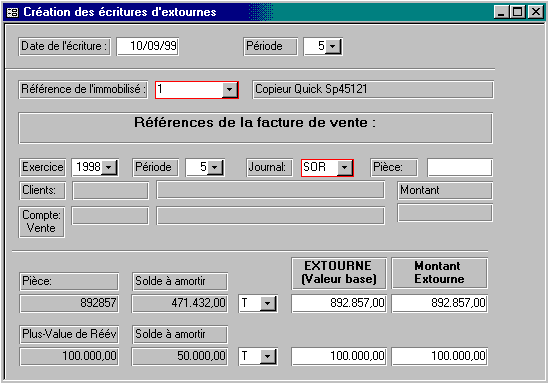Open the Journal SOR dropdown arrow
The height and width of the screenshot is (383, 548).
point(345,168)
